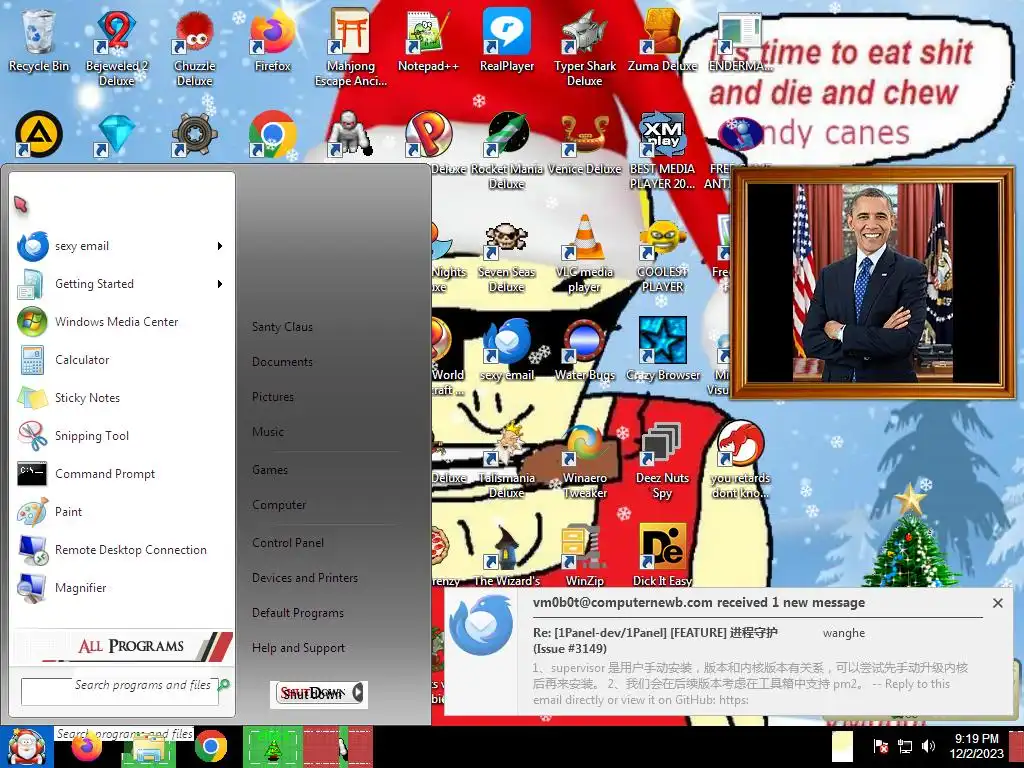1024x768 pixels.
Task: Open Devices and Printers link
Action: (305, 578)
